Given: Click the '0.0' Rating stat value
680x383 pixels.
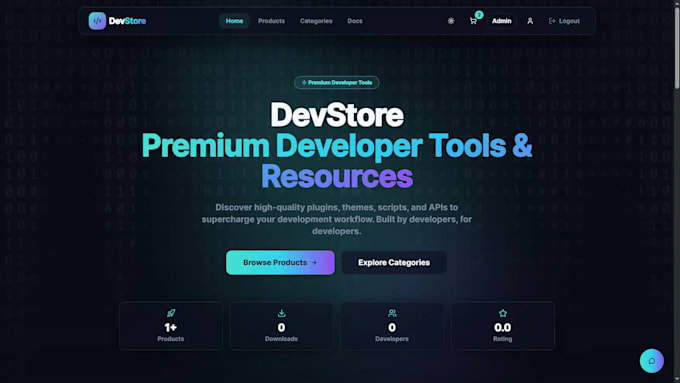Looking at the screenshot, I should pos(503,327).
